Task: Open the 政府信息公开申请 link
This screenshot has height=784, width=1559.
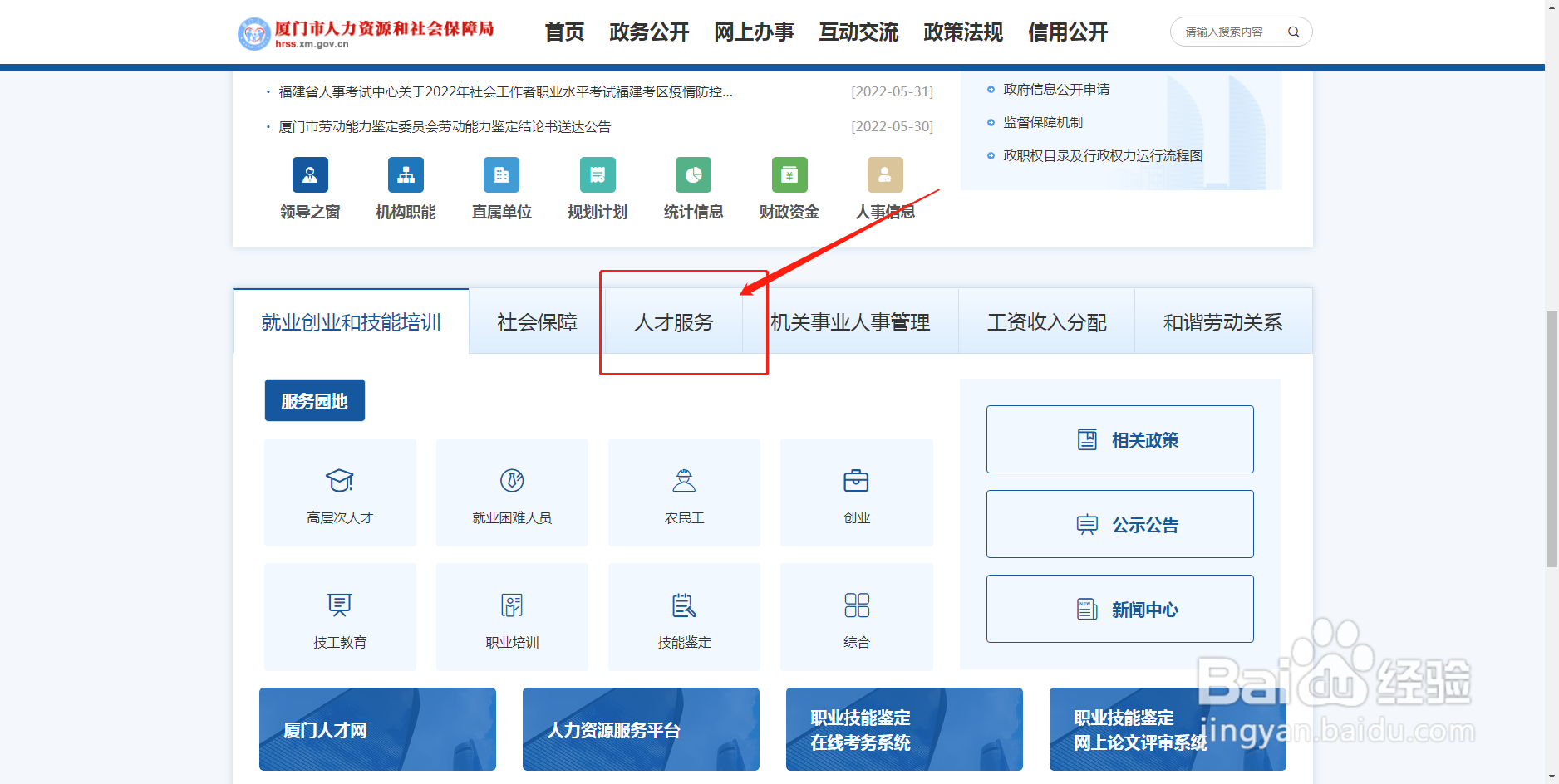Action: tap(1055, 89)
